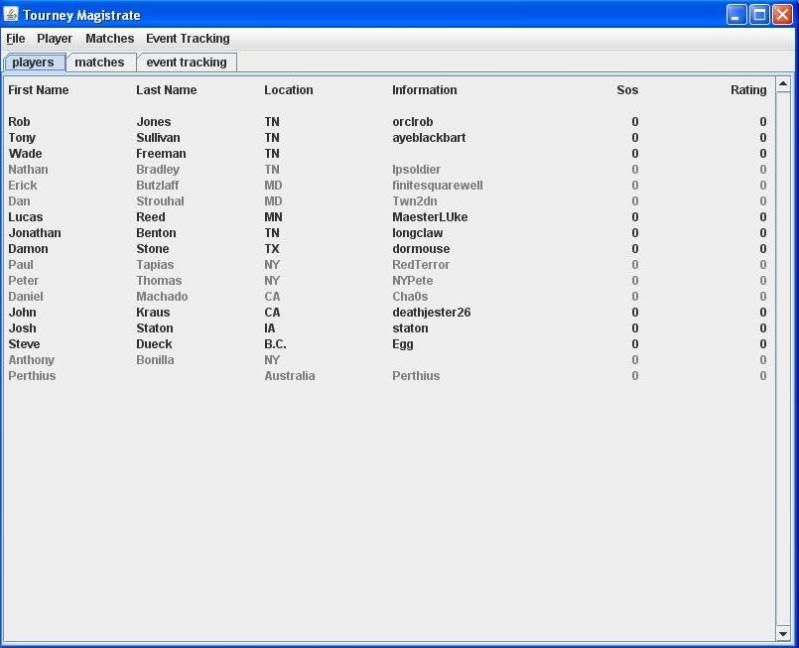Select the players tab
This screenshot has width=799, height=648.
click(x=33, y=62)
